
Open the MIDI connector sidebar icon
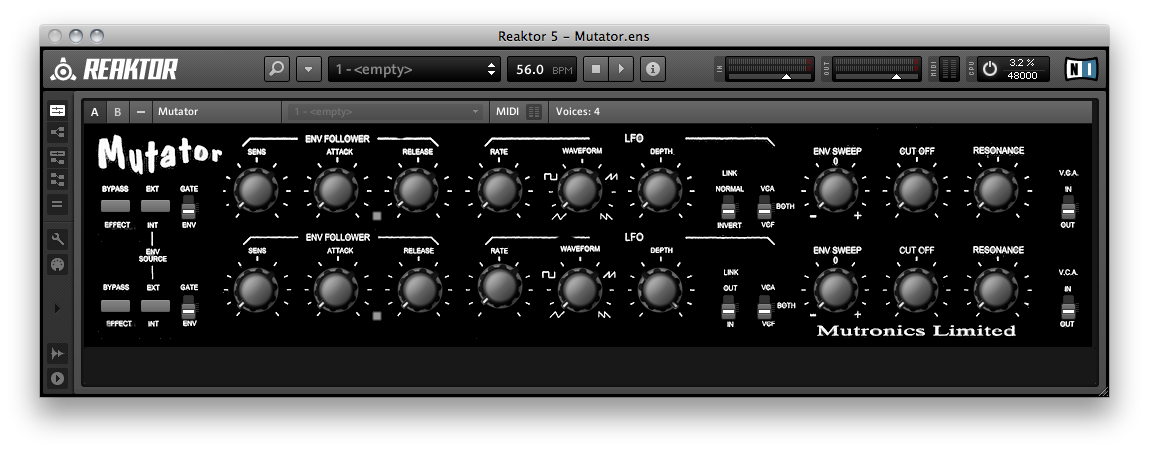57,264
